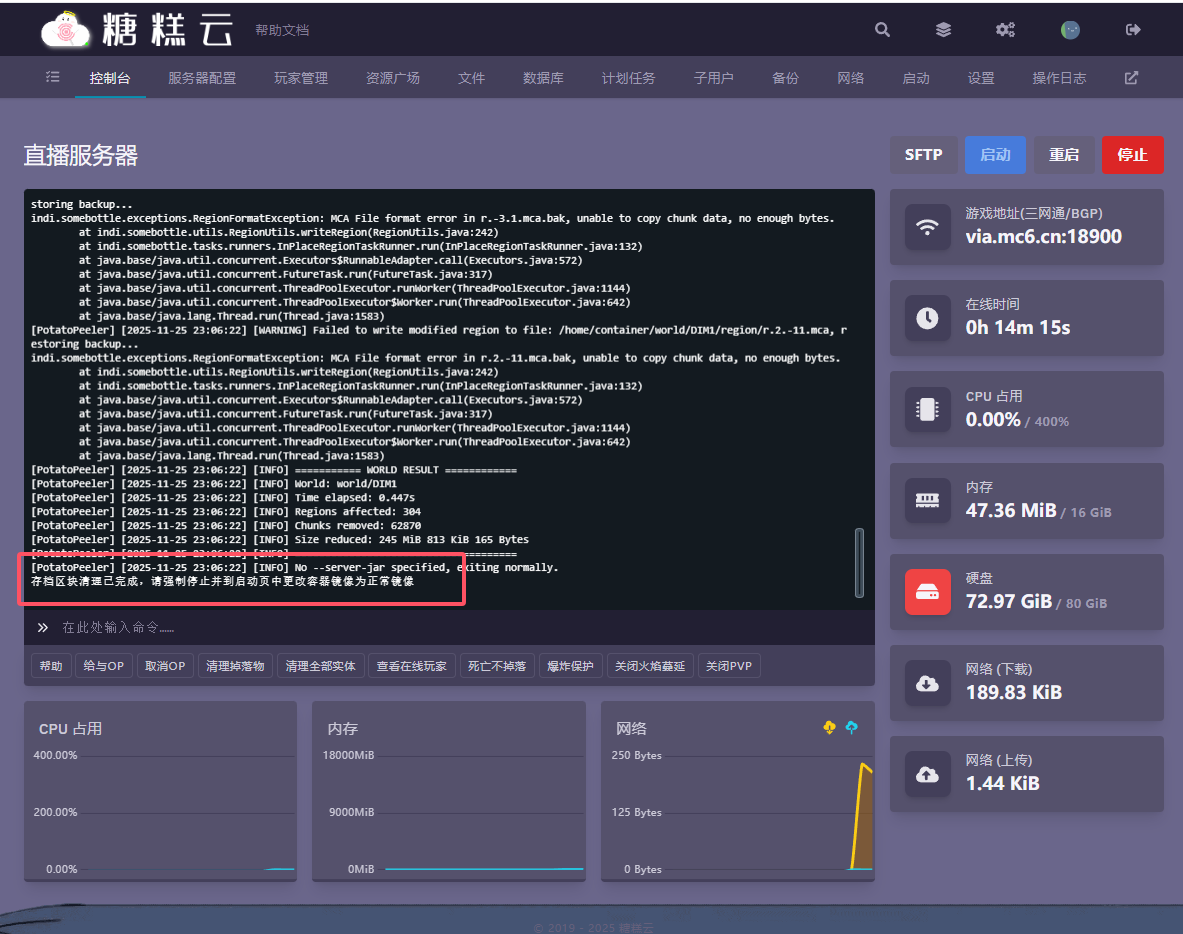This screenshot has width=1183, height=934.
Task: Click the search icon in top header
Action: point(882,30)
